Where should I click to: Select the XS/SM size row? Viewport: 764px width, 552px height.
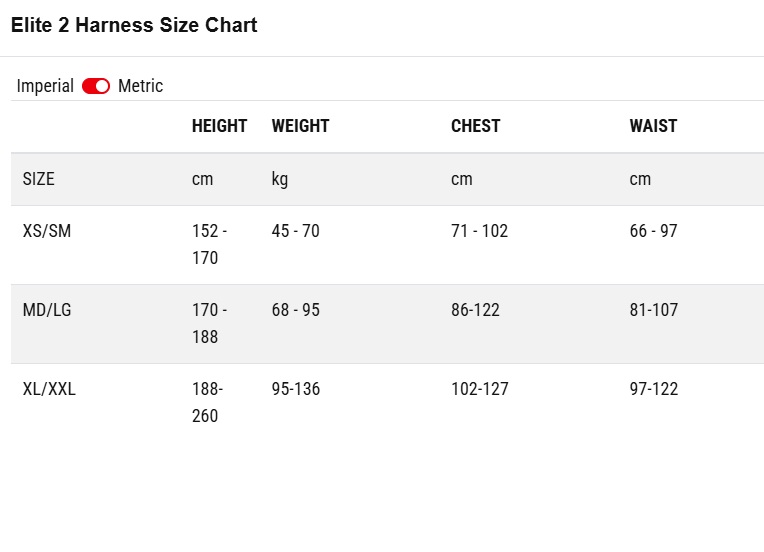(x=387, y=245)
